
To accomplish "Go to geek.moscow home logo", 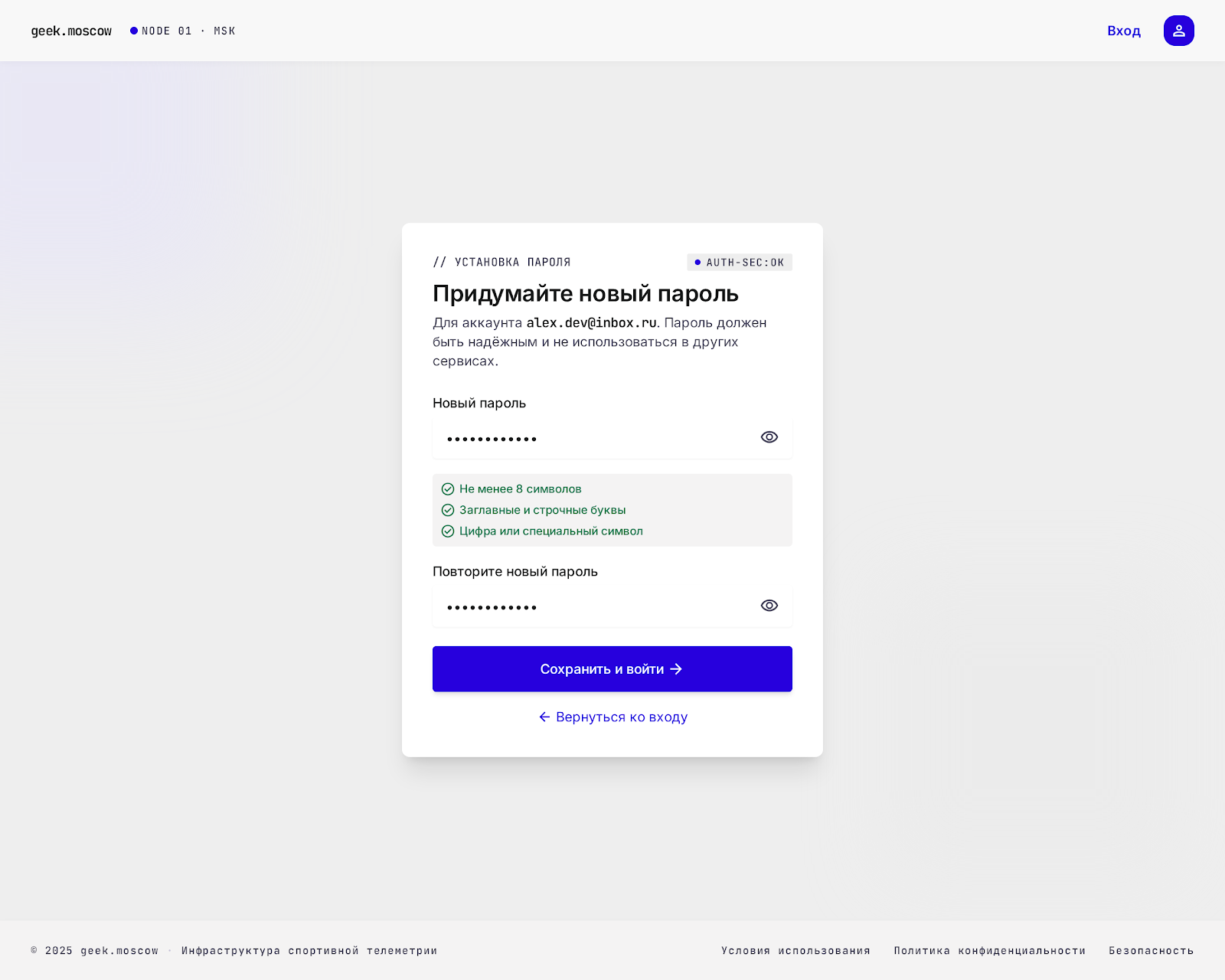I will [71, 31].
